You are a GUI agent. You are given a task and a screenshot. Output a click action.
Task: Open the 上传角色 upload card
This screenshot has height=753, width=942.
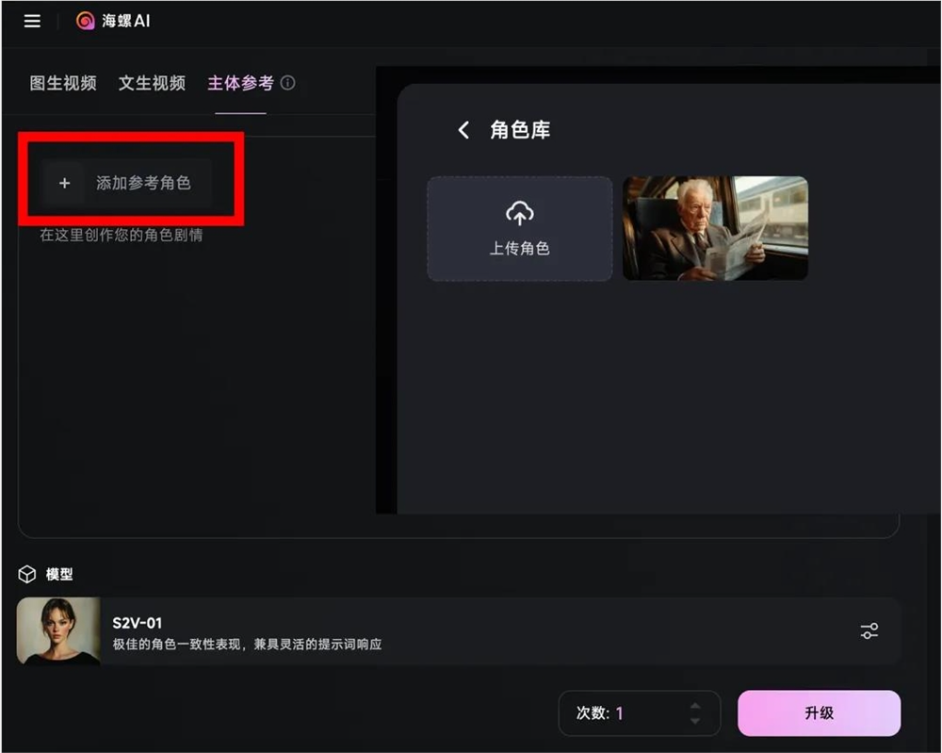coord(520,228)
